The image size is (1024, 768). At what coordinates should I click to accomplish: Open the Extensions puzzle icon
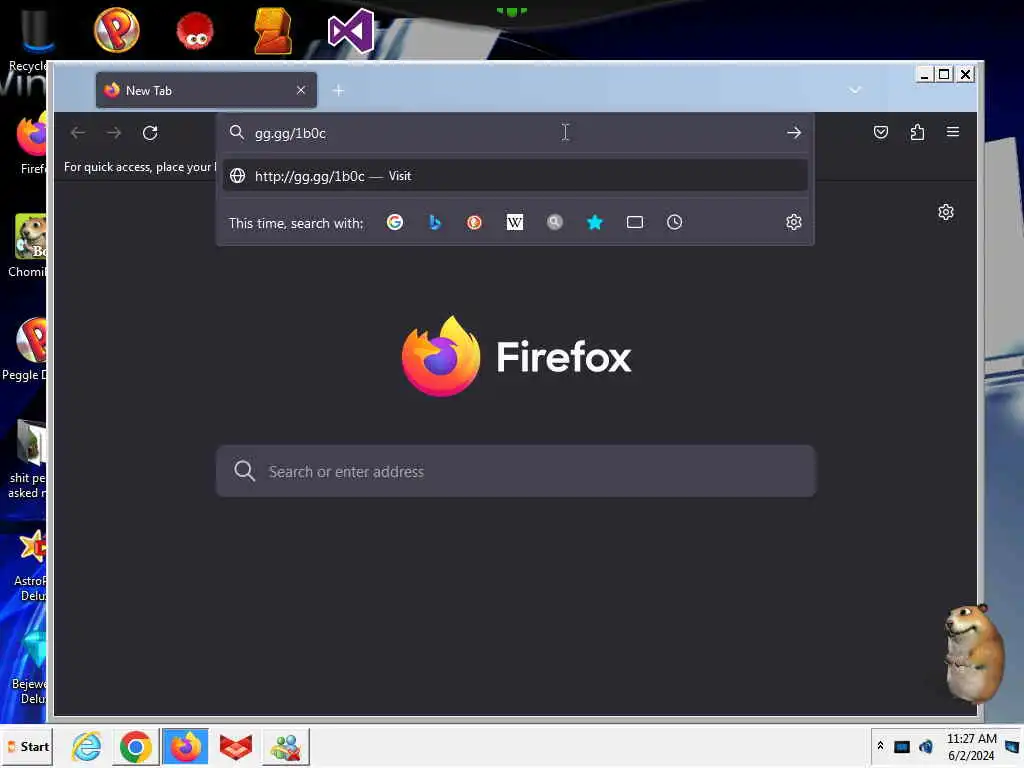917,133
